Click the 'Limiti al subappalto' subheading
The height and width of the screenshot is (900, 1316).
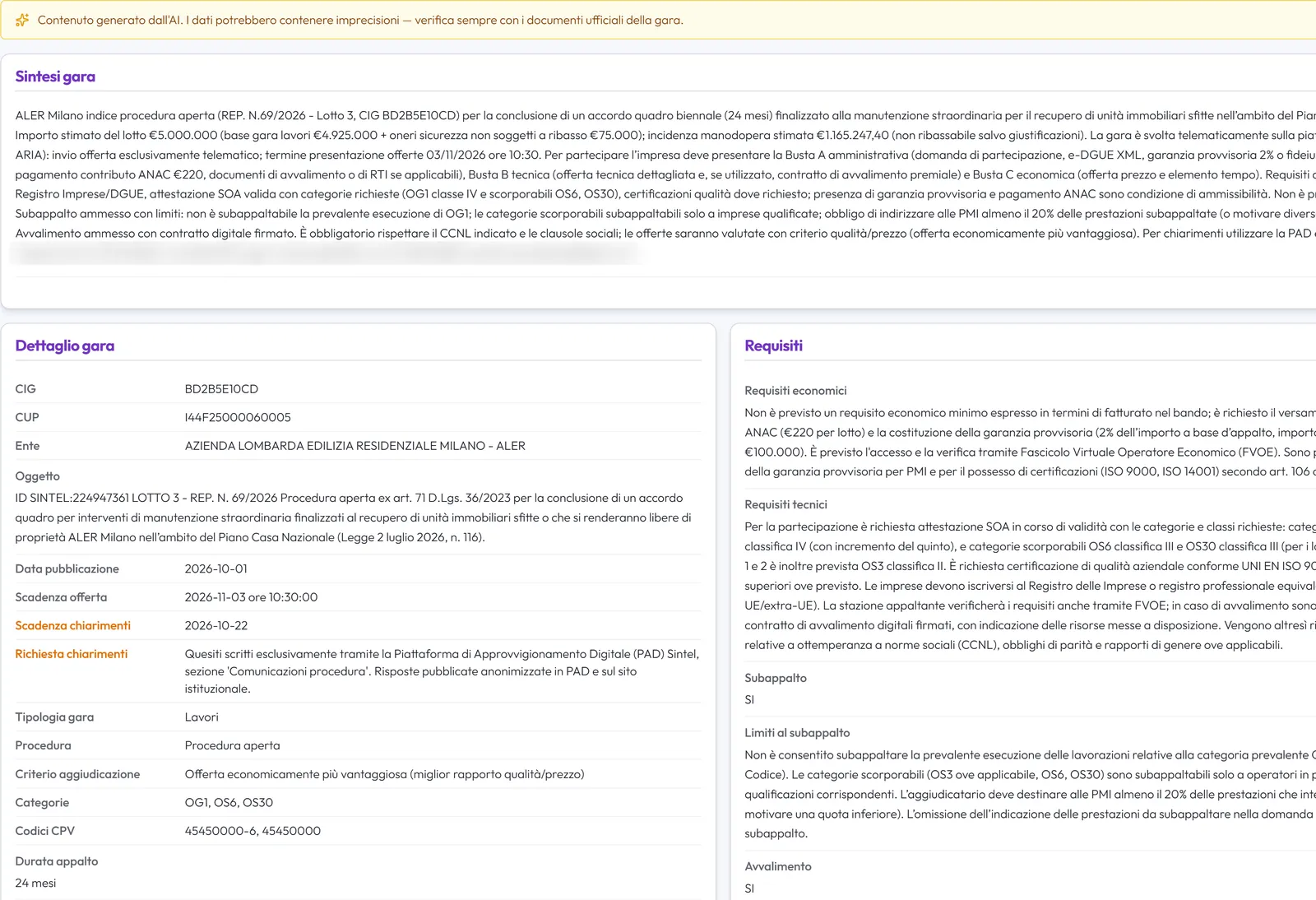[x=797, y=733]
